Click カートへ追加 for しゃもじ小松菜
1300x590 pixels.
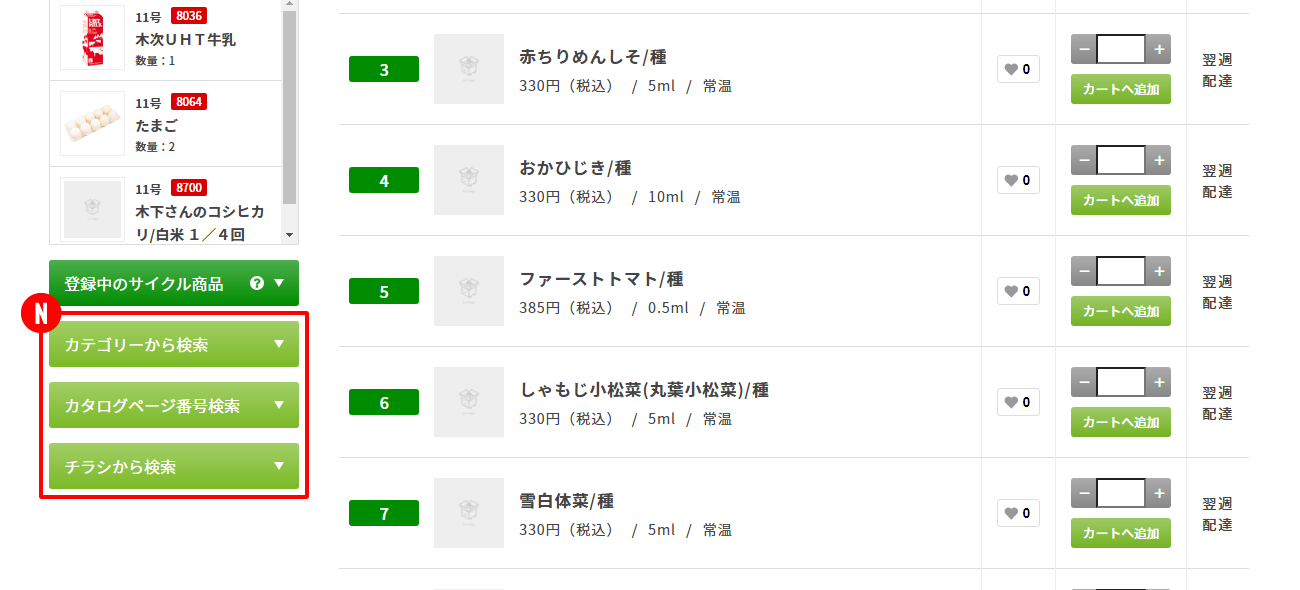click(1121, 422)
